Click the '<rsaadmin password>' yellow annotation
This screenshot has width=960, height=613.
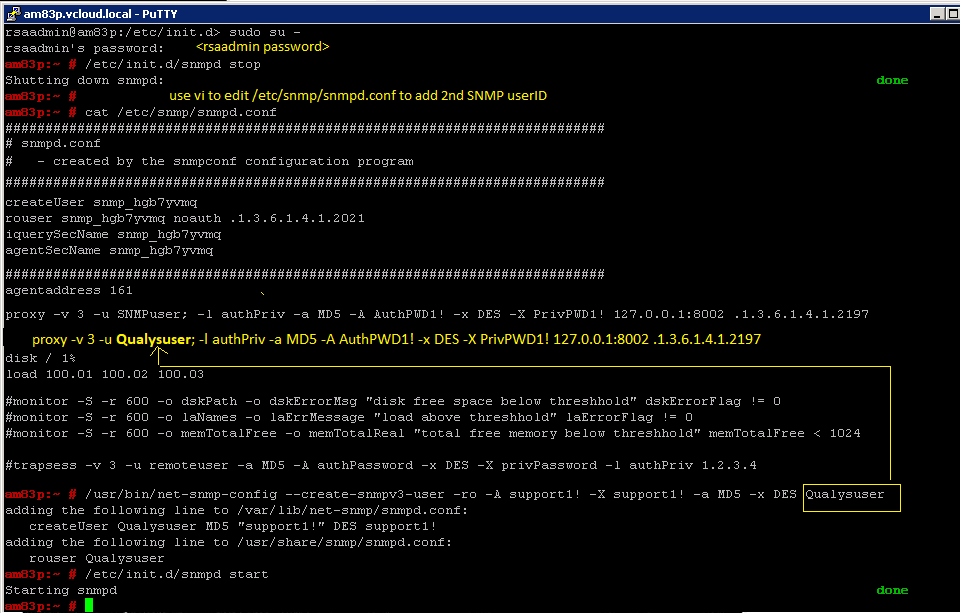(x=262, y=47)
